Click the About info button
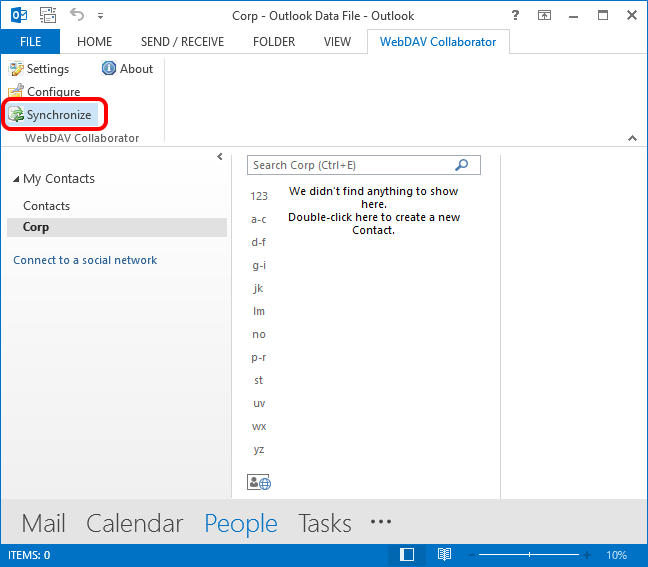Image resolution: width=648 pixels, height=567 pixels. pos(127,69)
